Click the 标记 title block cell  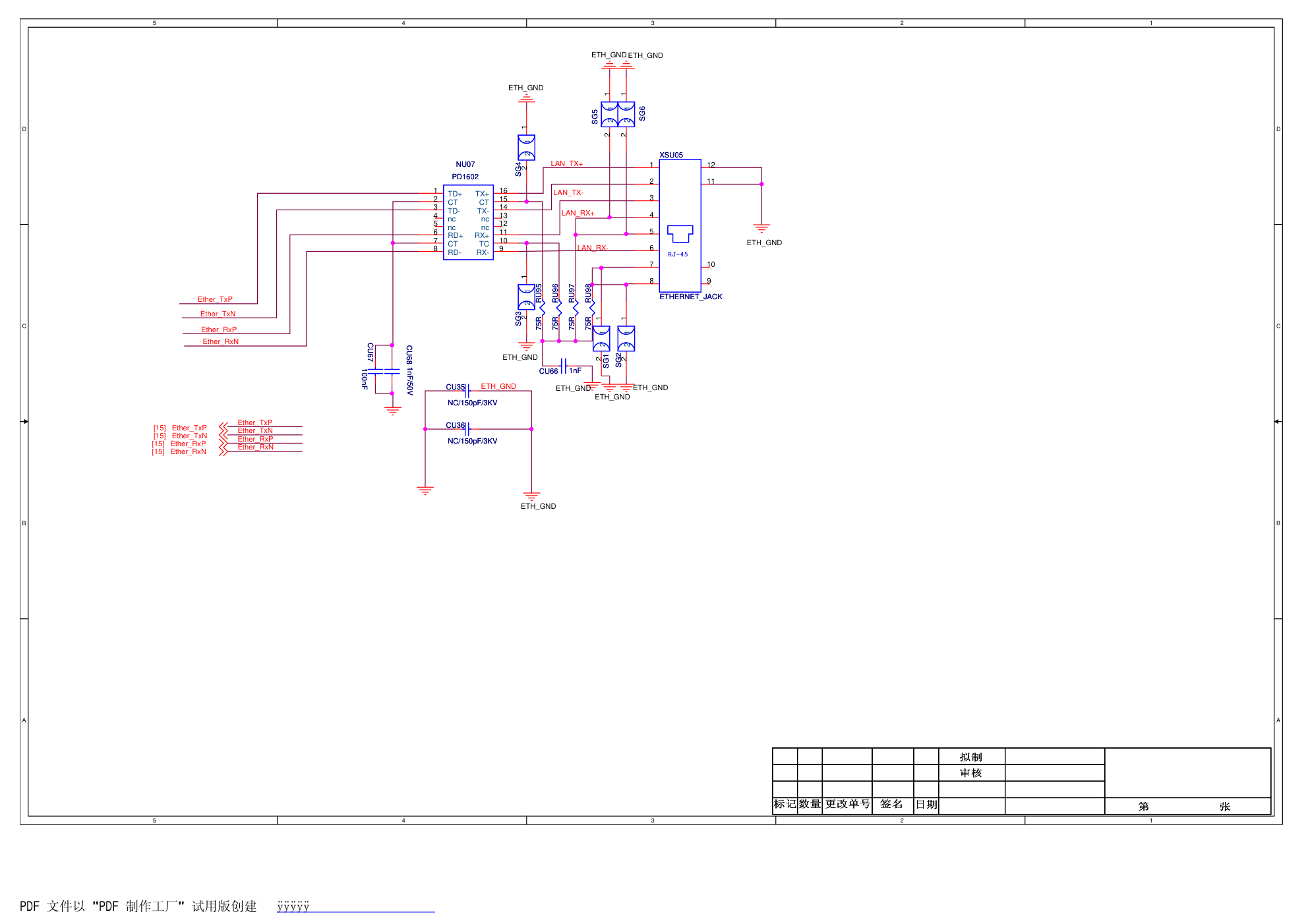(x=785, y=804)
